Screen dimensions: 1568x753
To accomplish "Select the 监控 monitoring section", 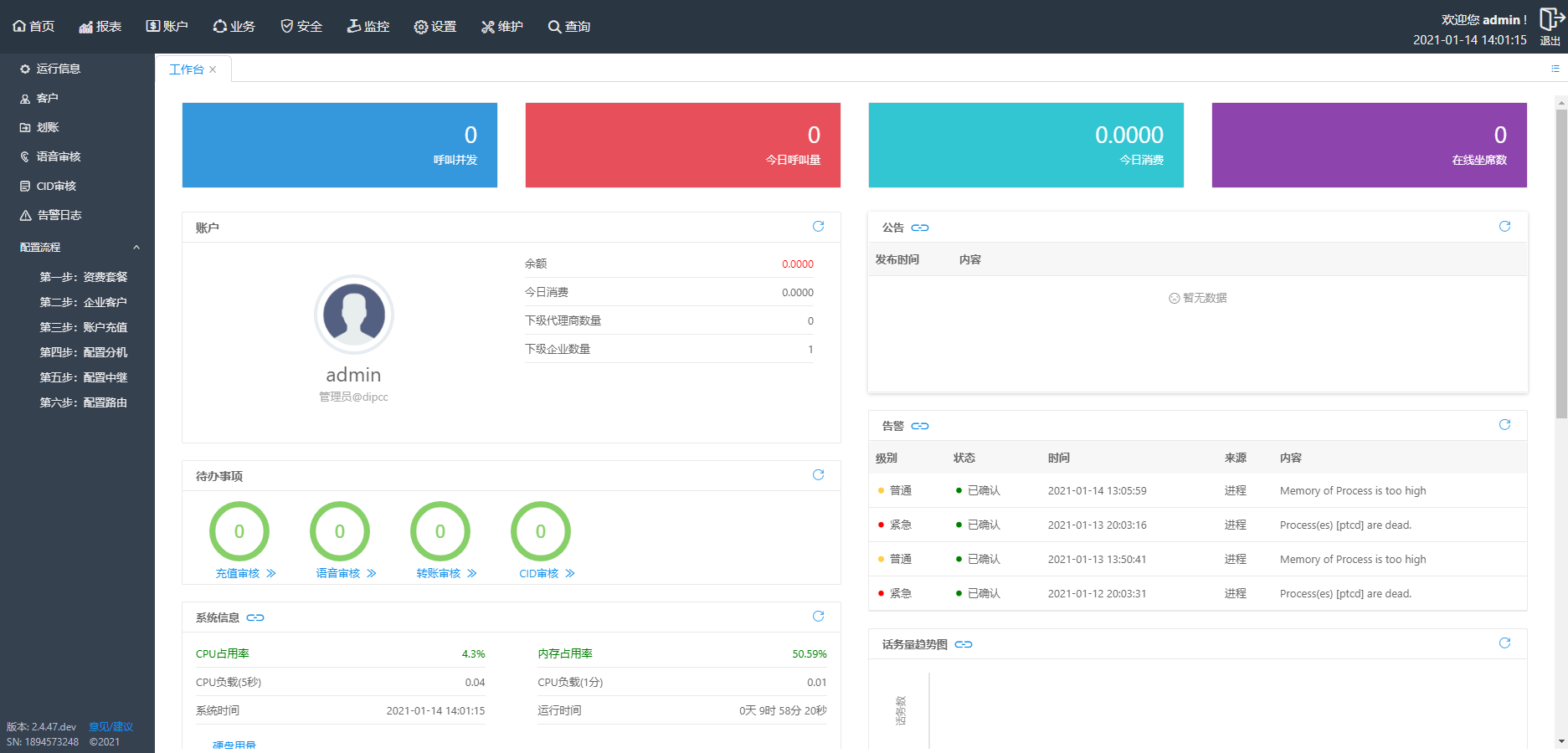I will point(368,26).
